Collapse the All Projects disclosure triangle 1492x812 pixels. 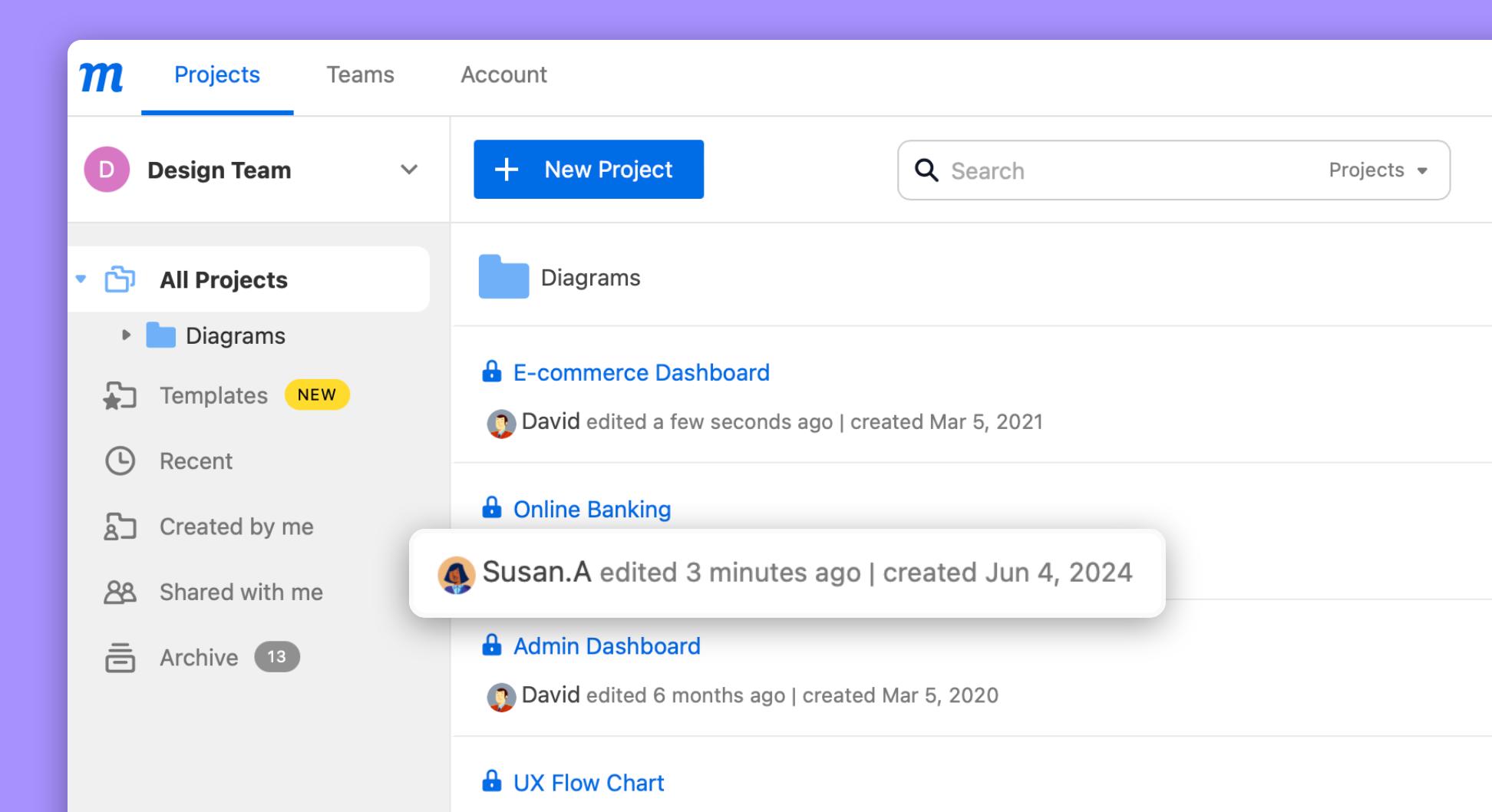(x=81, y=279)
